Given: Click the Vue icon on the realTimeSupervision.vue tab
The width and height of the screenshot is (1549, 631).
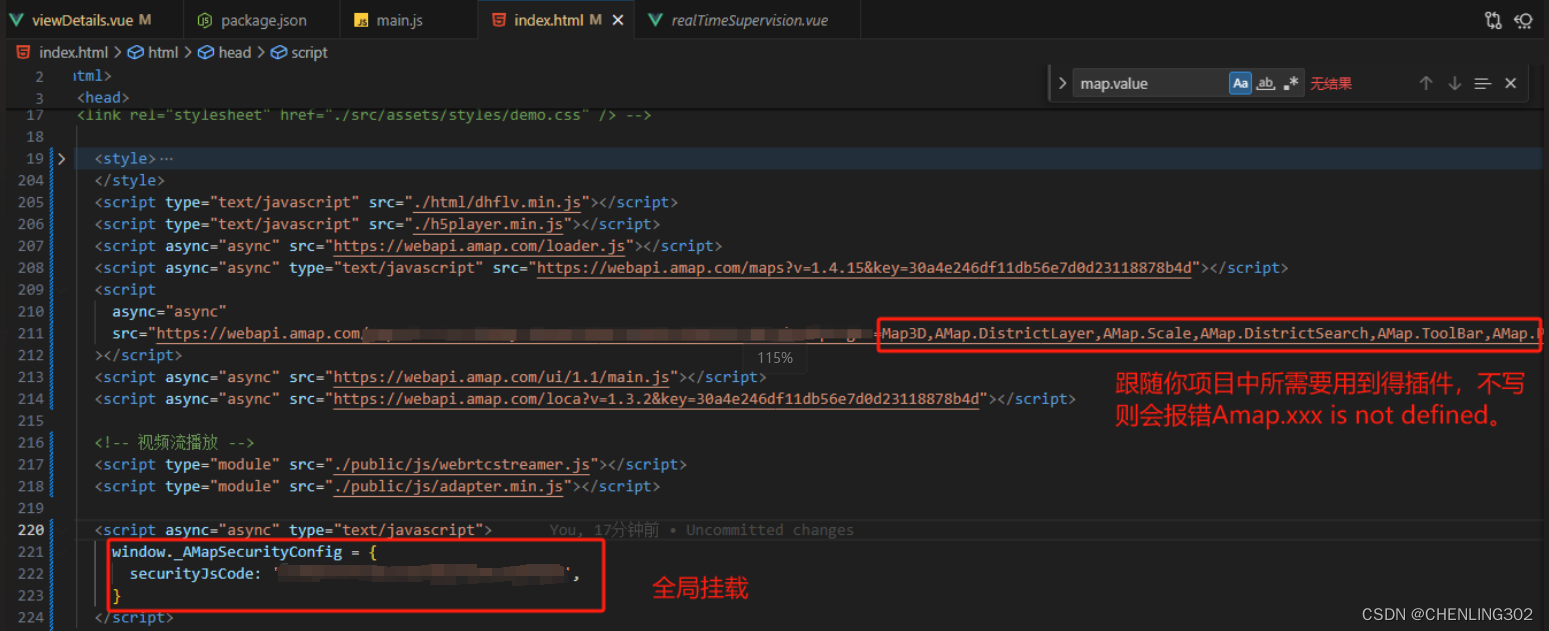Looking at the screenshot, I should coord(655,20).
